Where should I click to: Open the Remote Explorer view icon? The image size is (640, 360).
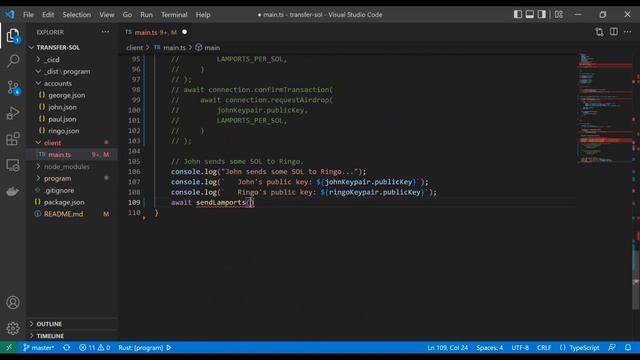click(13, 165)
